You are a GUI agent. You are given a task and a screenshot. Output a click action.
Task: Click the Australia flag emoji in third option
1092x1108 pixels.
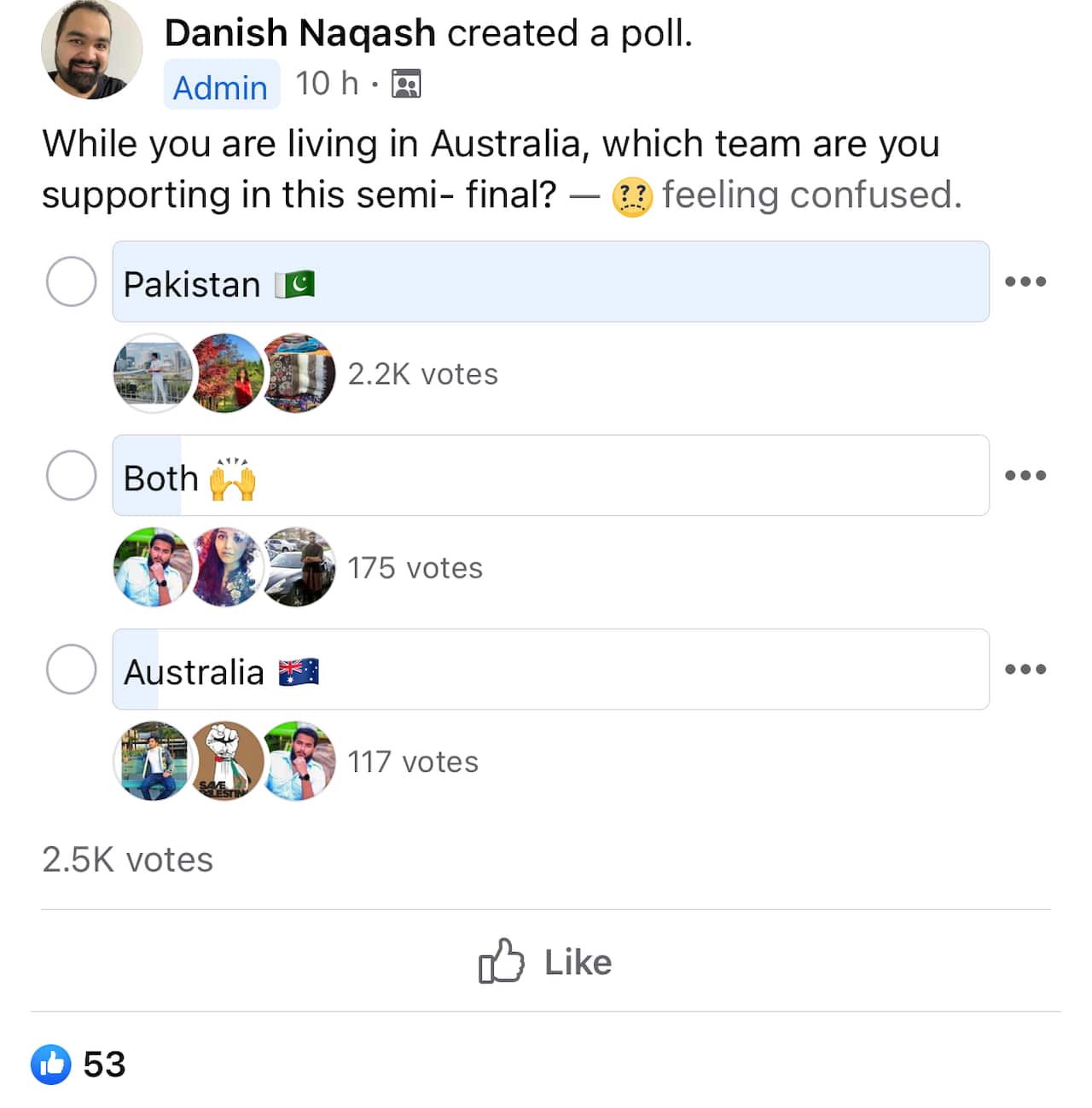tap(299, 671)
